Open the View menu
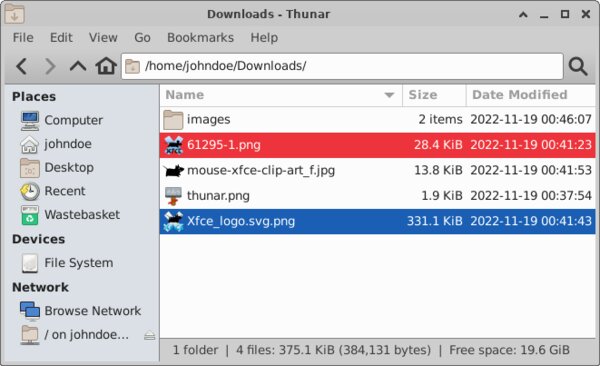 (x=103, y=38)
